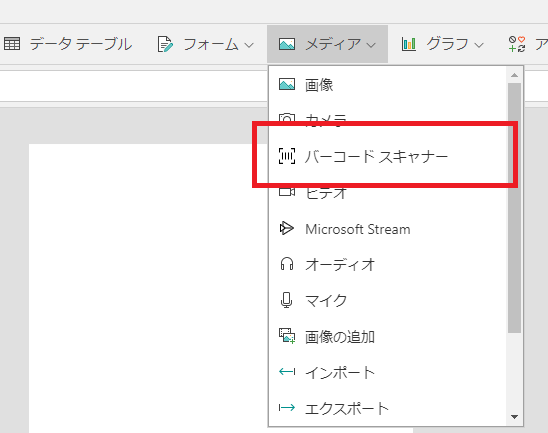Image resolution: width=548 pixels, height=433 pixels.
Task: Click the headphones audio icon
Action: pos(287,264)
